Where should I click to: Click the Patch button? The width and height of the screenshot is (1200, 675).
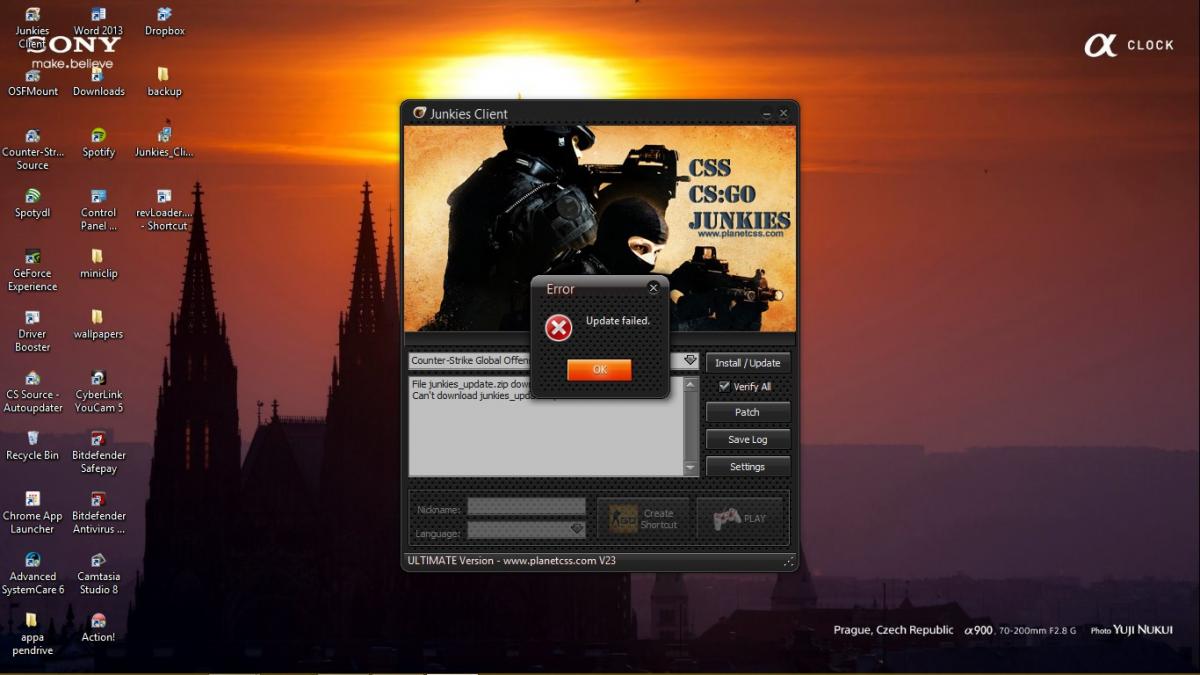coord(748,412)
